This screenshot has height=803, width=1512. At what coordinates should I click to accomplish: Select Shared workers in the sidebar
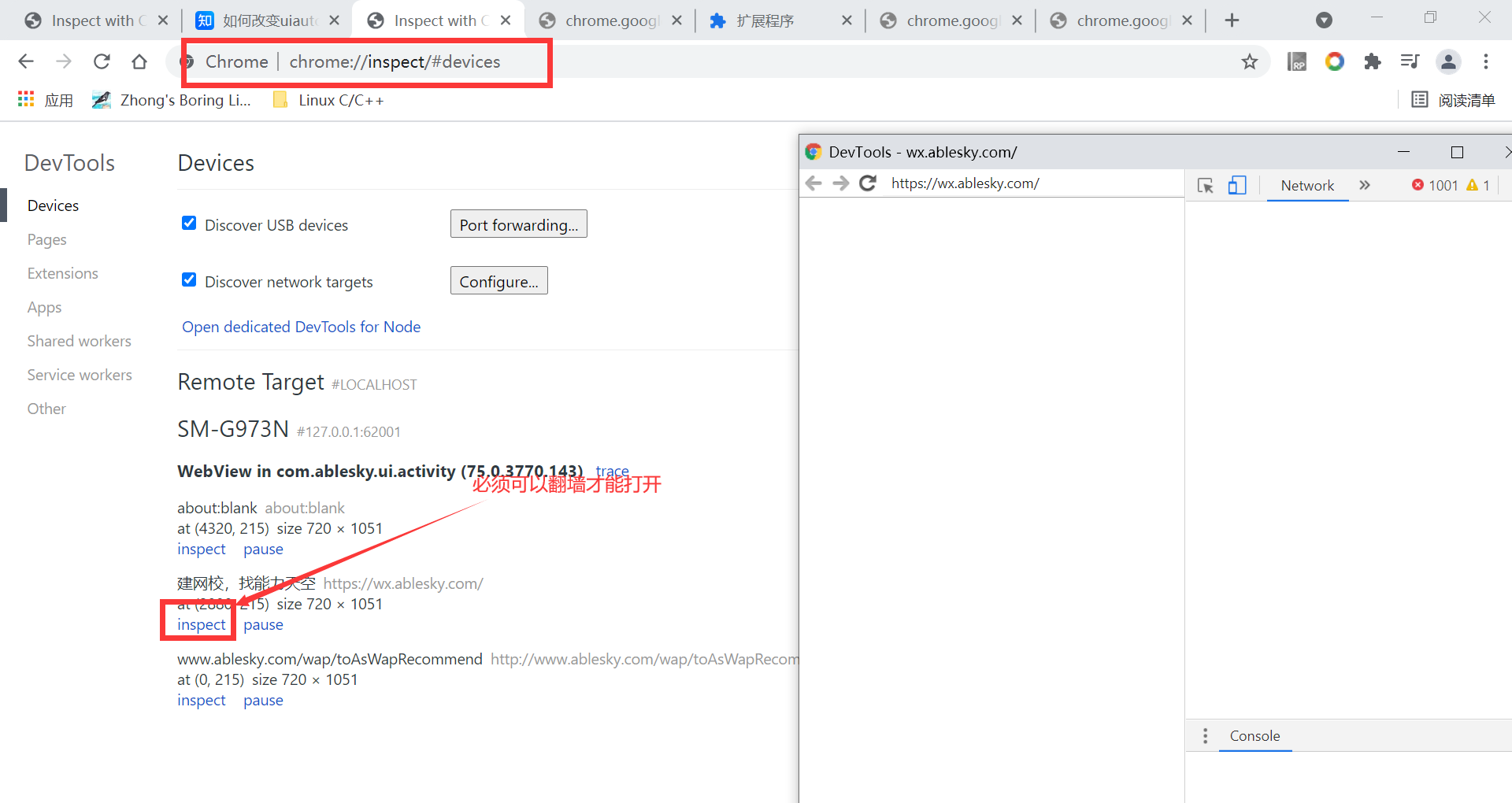[79, 341]
